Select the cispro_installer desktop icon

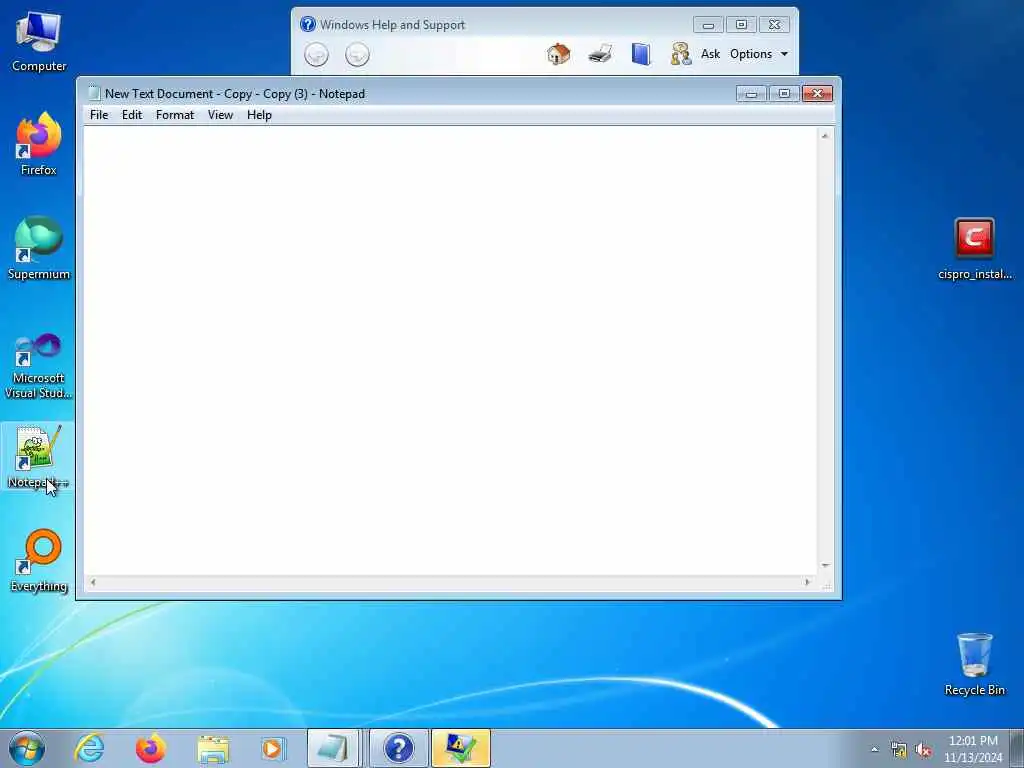[x=974, y=249]
